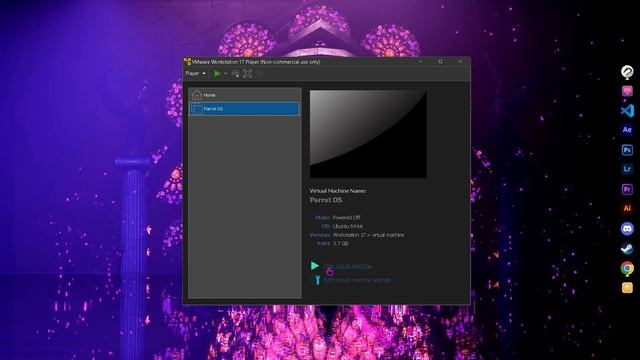Open Discord from dock
Viewport: 640px width, 360px height.
pos(627,229)
